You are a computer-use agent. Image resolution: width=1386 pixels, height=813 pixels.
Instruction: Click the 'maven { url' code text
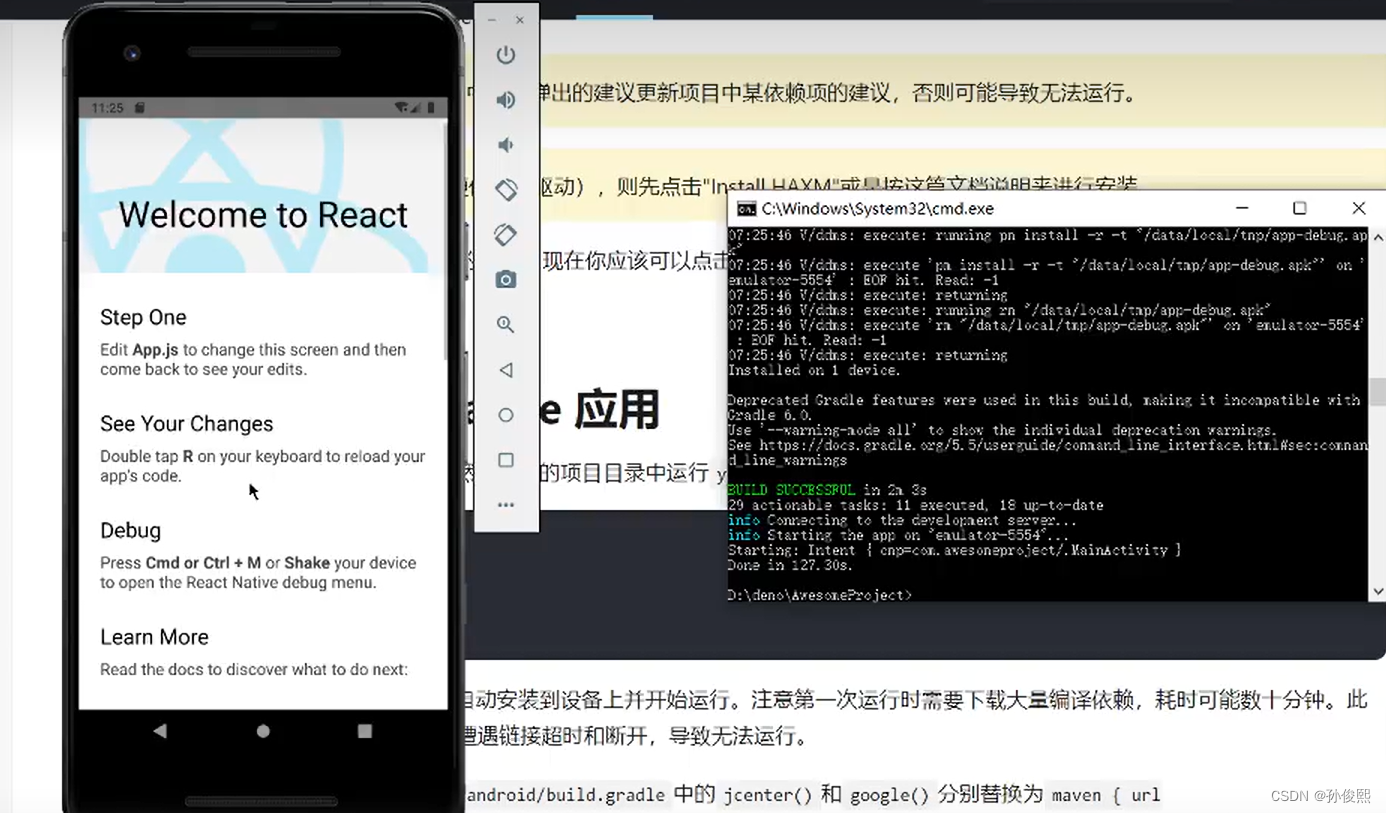[x=1105, y=795]
